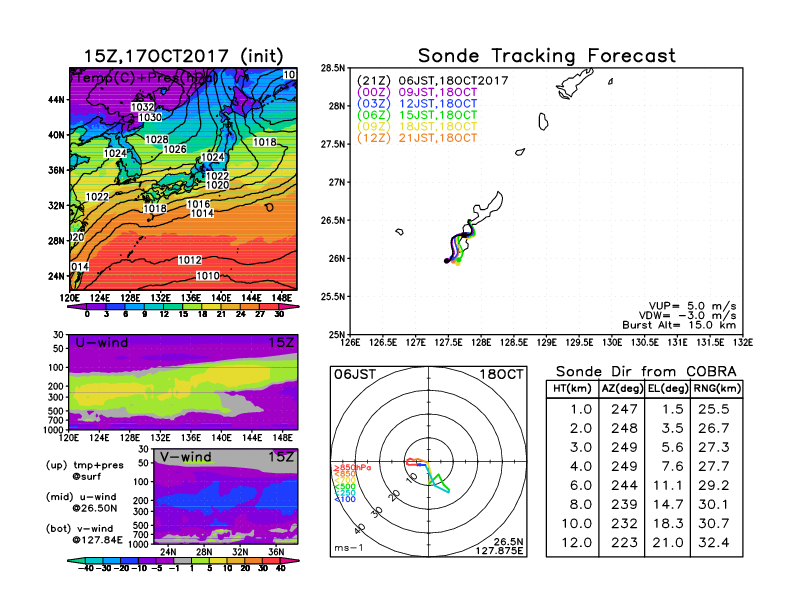Click the azimuth '249' in the 3.0 km row
Screen dimensions: 792x612
click(x=624, y=447)
